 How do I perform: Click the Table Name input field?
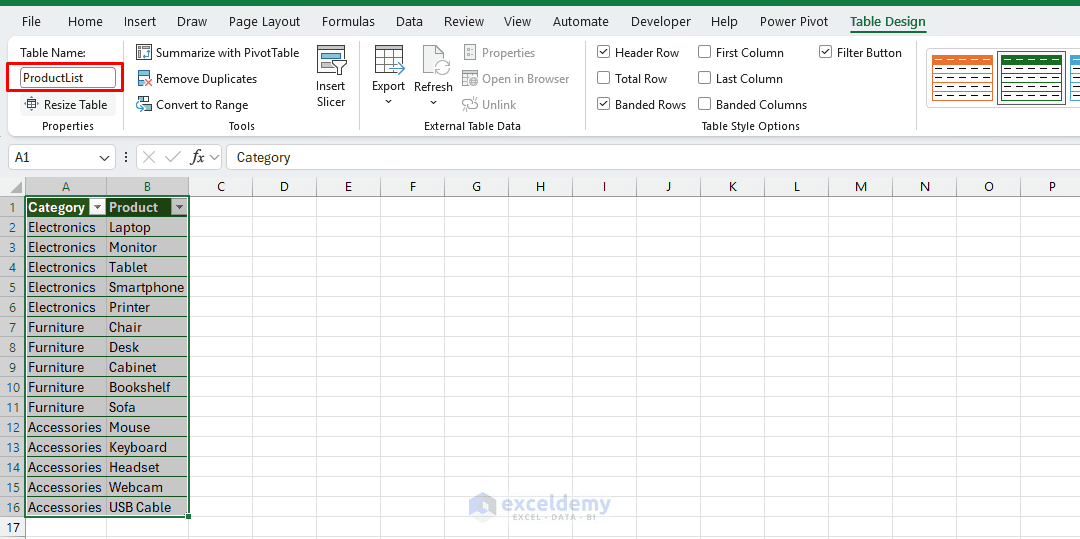[x=68, y=78]
